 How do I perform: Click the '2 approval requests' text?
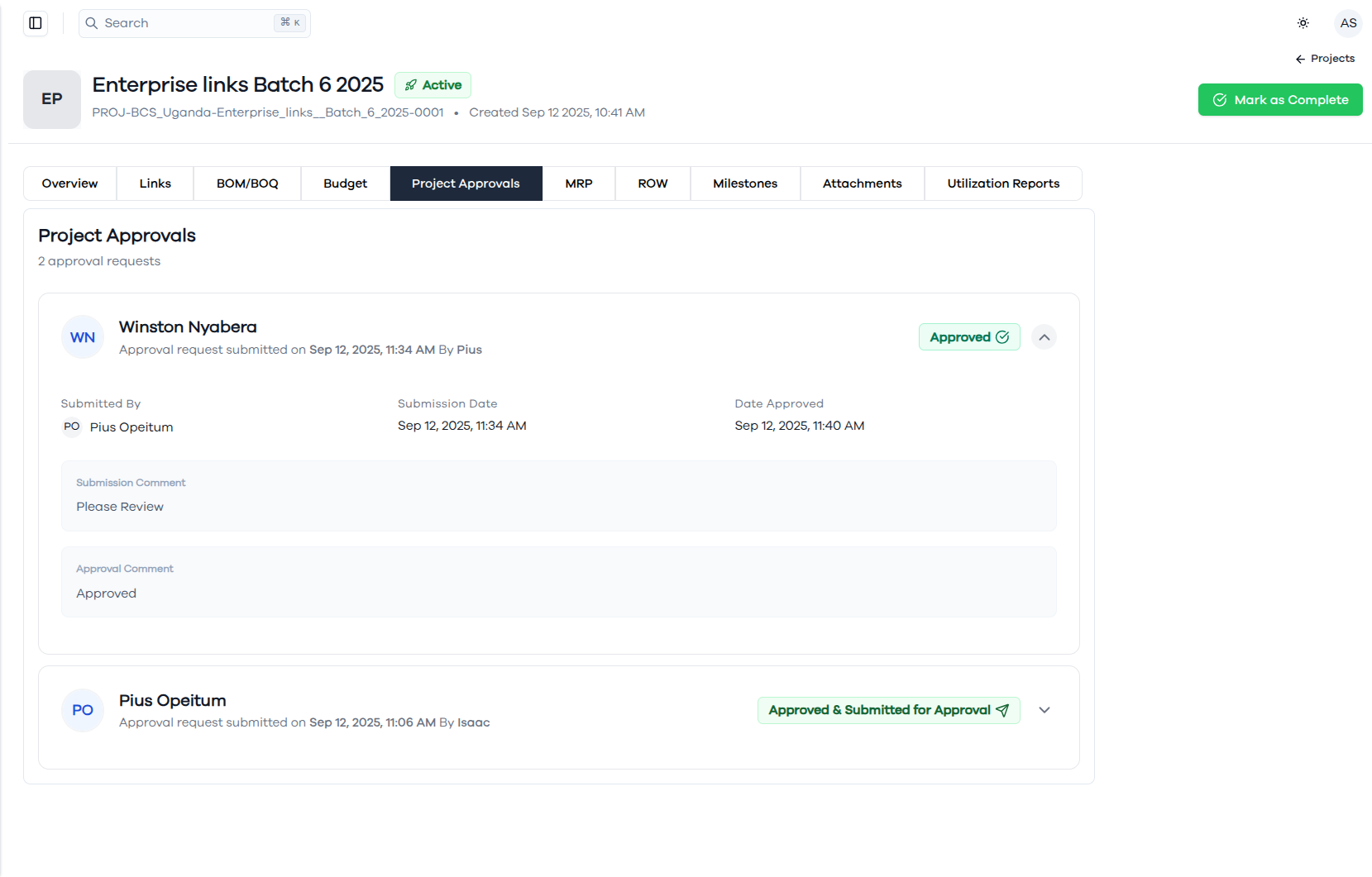pos(99,261)
